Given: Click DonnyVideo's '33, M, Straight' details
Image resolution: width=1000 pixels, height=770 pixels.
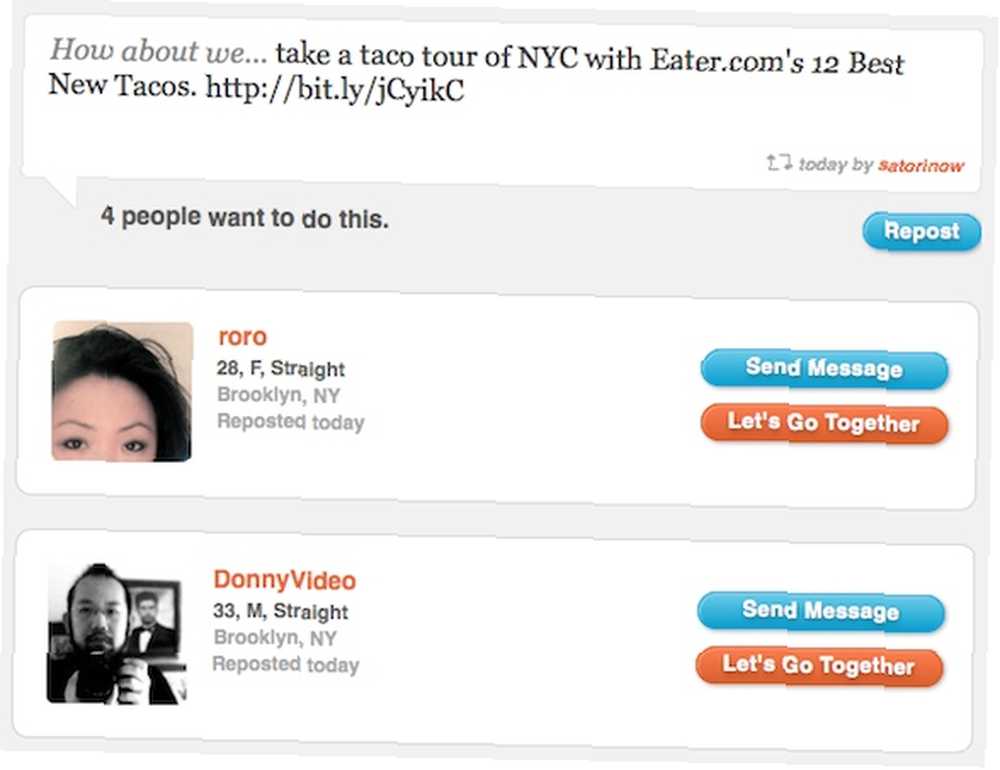Looking at the screenshot, I should click(281, 611).
